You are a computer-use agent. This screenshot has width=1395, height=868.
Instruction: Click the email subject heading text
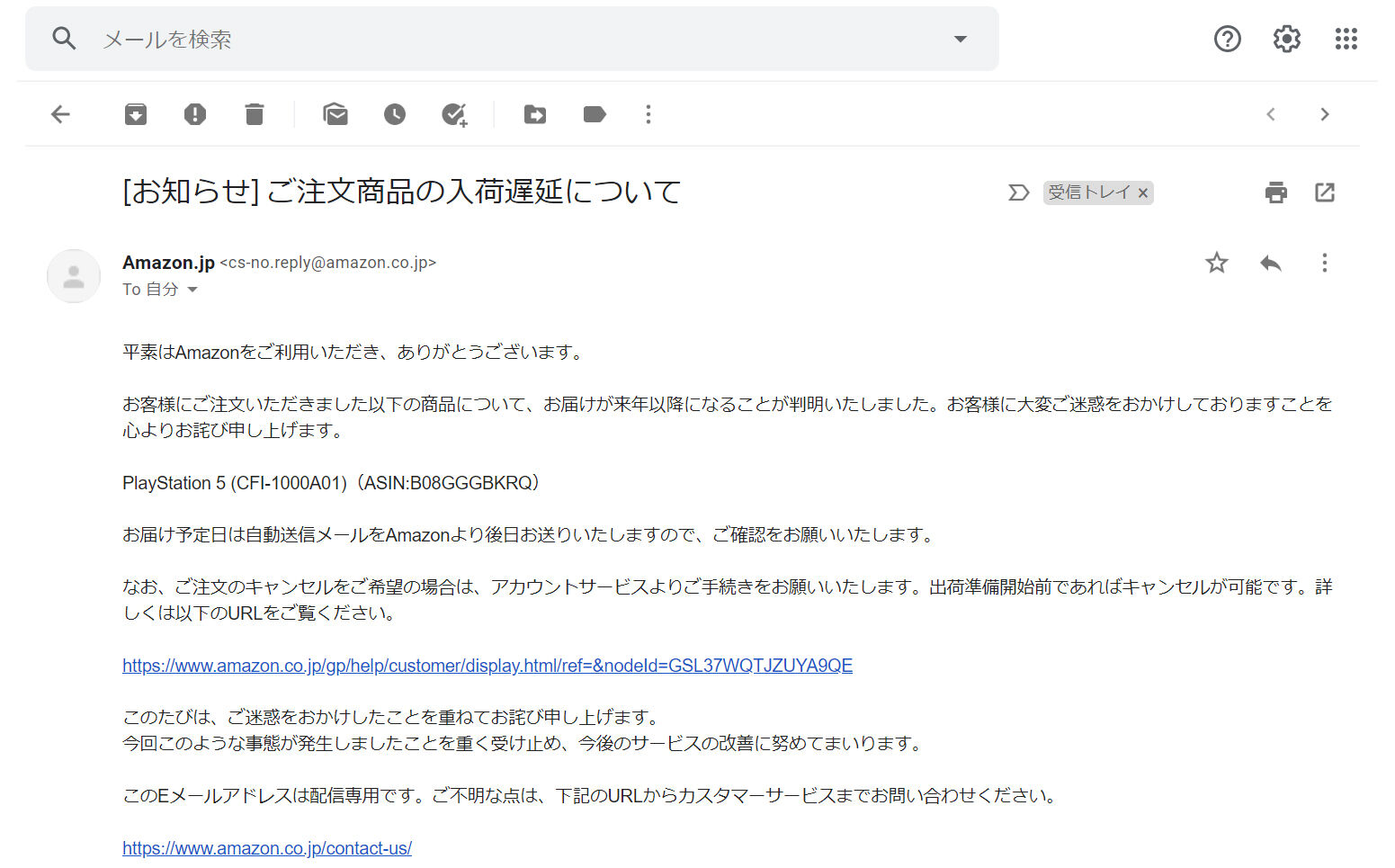[x=401, y=192]
